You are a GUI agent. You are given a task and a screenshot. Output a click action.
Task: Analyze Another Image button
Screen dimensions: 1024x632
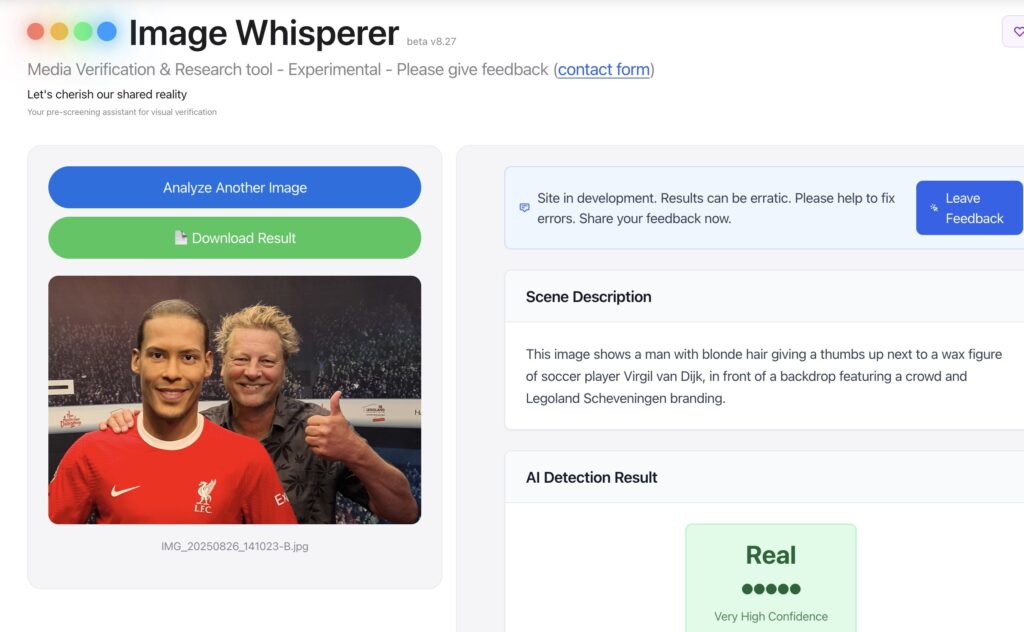click(234, 187)
